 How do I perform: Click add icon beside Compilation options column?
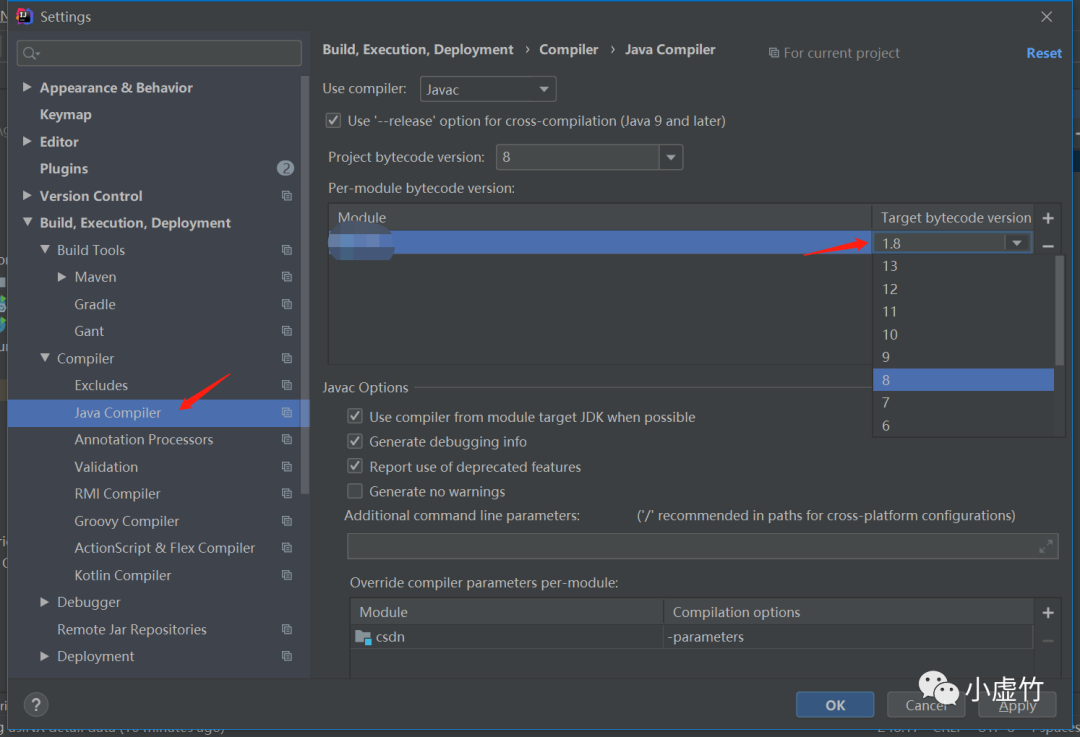point(1048,613)
